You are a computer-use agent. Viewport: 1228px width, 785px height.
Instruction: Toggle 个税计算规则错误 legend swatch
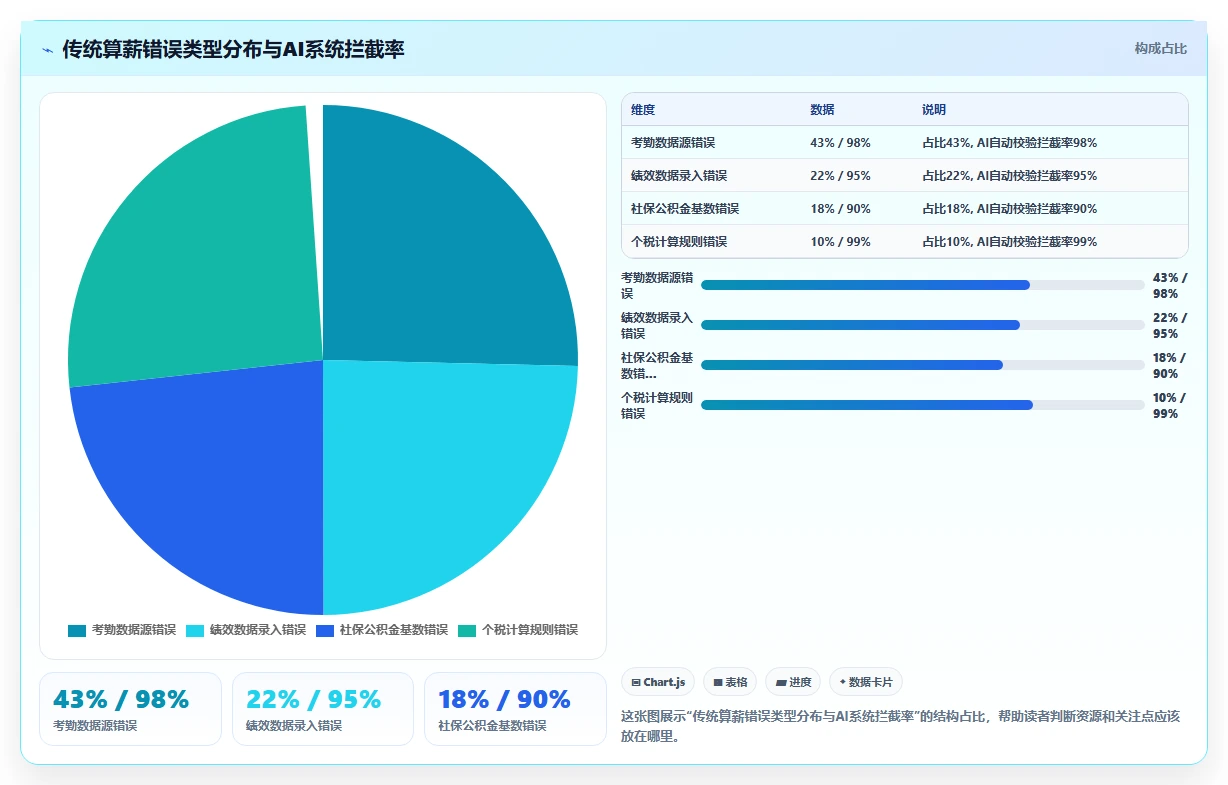pos(467,630)
